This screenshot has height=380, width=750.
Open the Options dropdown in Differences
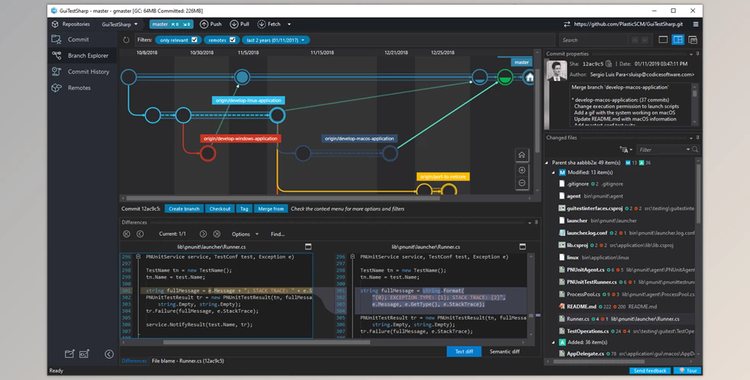click(x=245, y=234)
